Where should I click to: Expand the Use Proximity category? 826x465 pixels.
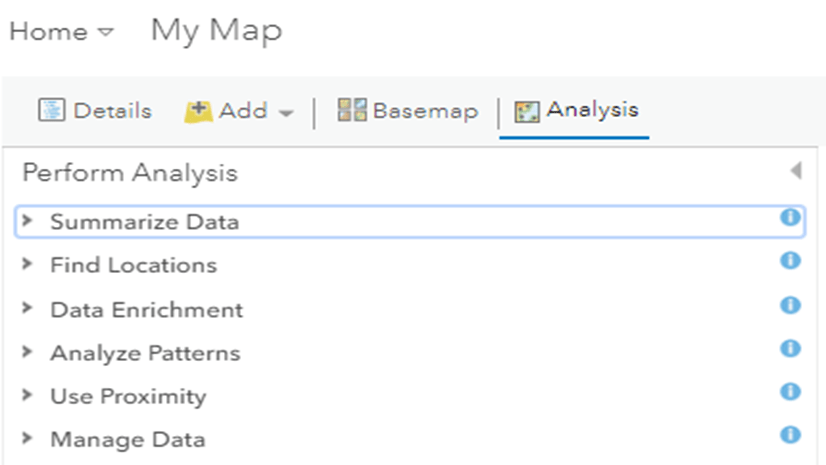click(28, 396)
